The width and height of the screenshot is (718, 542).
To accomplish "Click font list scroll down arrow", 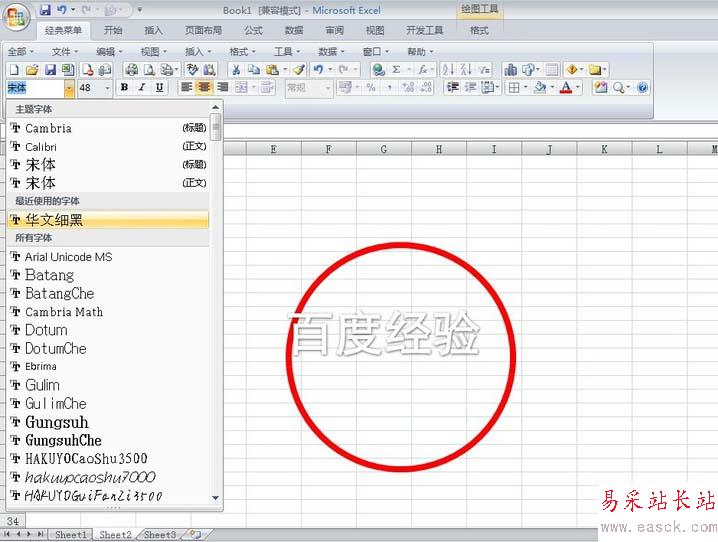I will (x=216, y=498).
